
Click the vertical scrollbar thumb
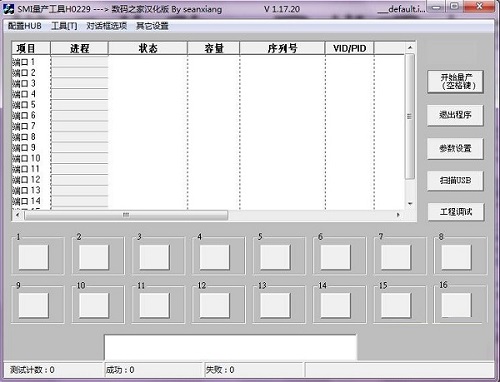[x=410, y=116]
